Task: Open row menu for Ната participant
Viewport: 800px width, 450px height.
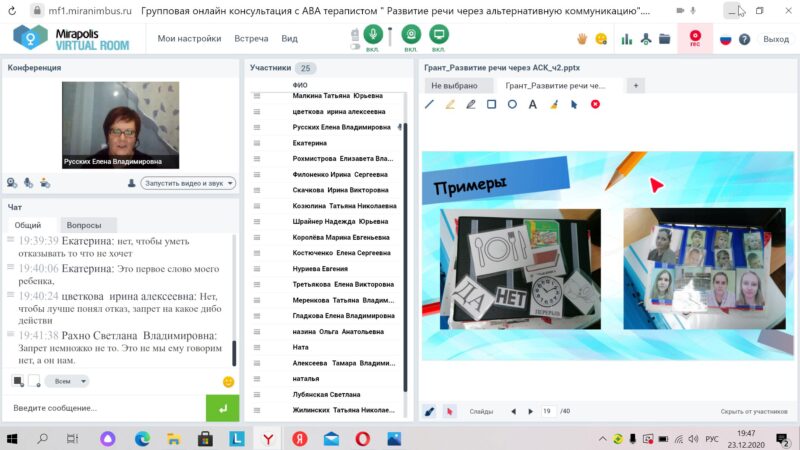Action: click(x=257, y=347)
